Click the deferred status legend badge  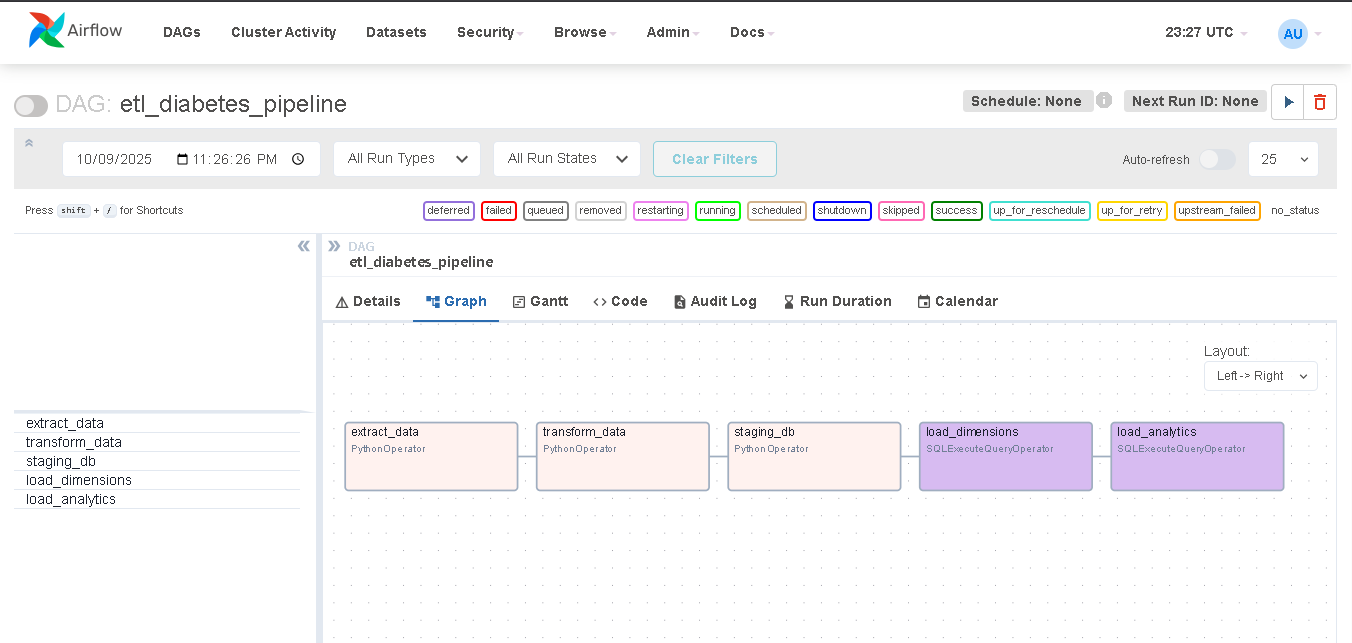(449, 211)
